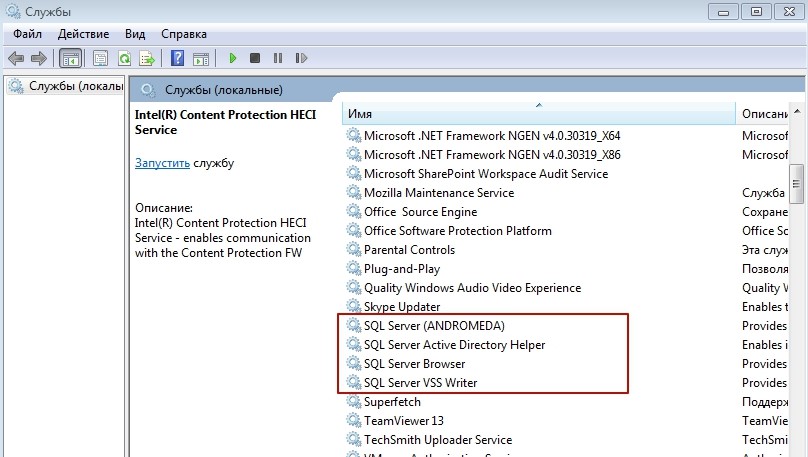The width and height of the screenshot is (808, 457).
Task: Minimize the Службы window
Action: (x=723, y=11)
